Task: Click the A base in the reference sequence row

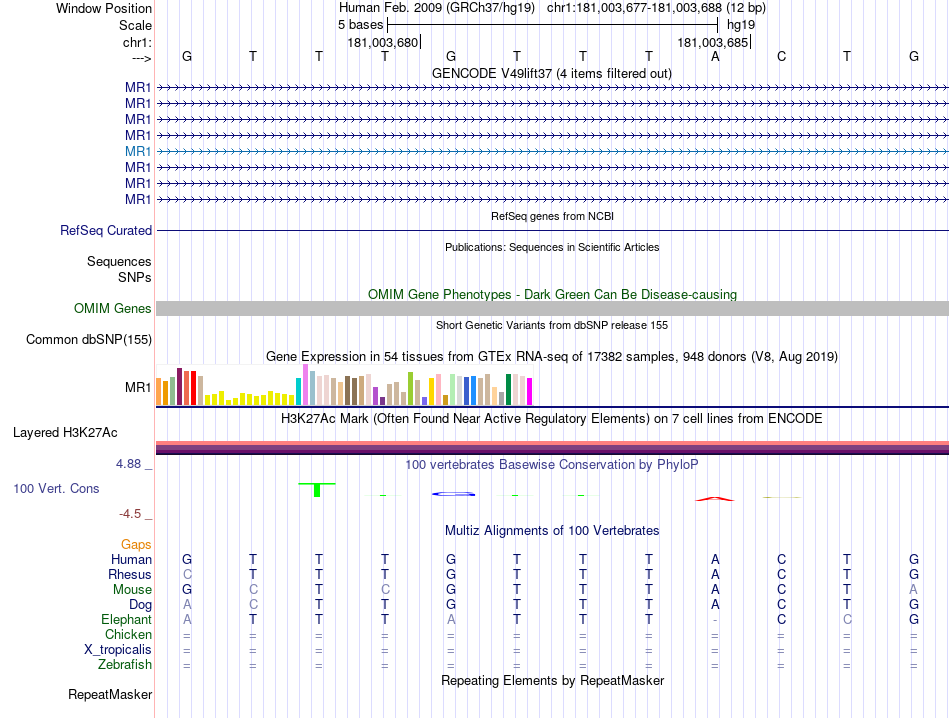Action: coord(715,56)
